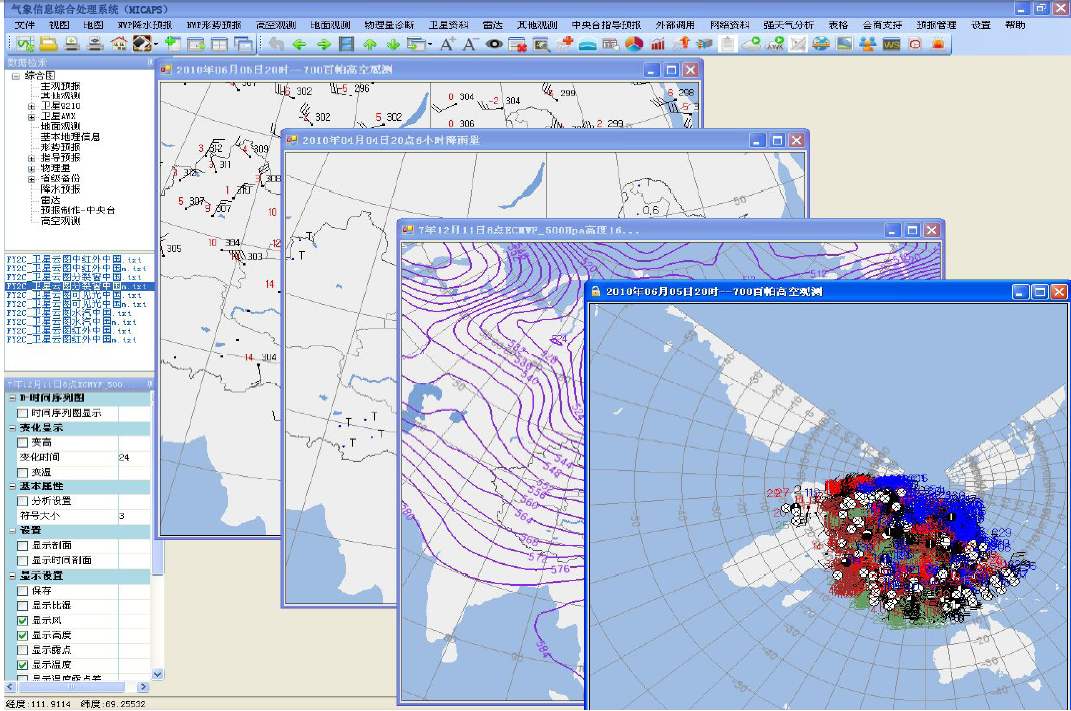Select the first FY2C file in the list
Viewport: 1071px width, 711px height.
[x=74, y=260]
